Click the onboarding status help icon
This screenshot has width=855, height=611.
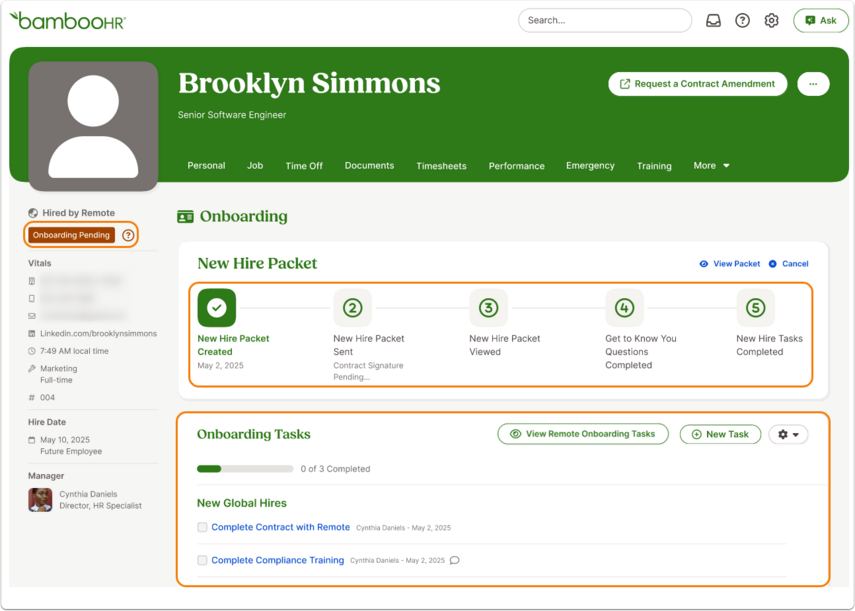(128, 235)
